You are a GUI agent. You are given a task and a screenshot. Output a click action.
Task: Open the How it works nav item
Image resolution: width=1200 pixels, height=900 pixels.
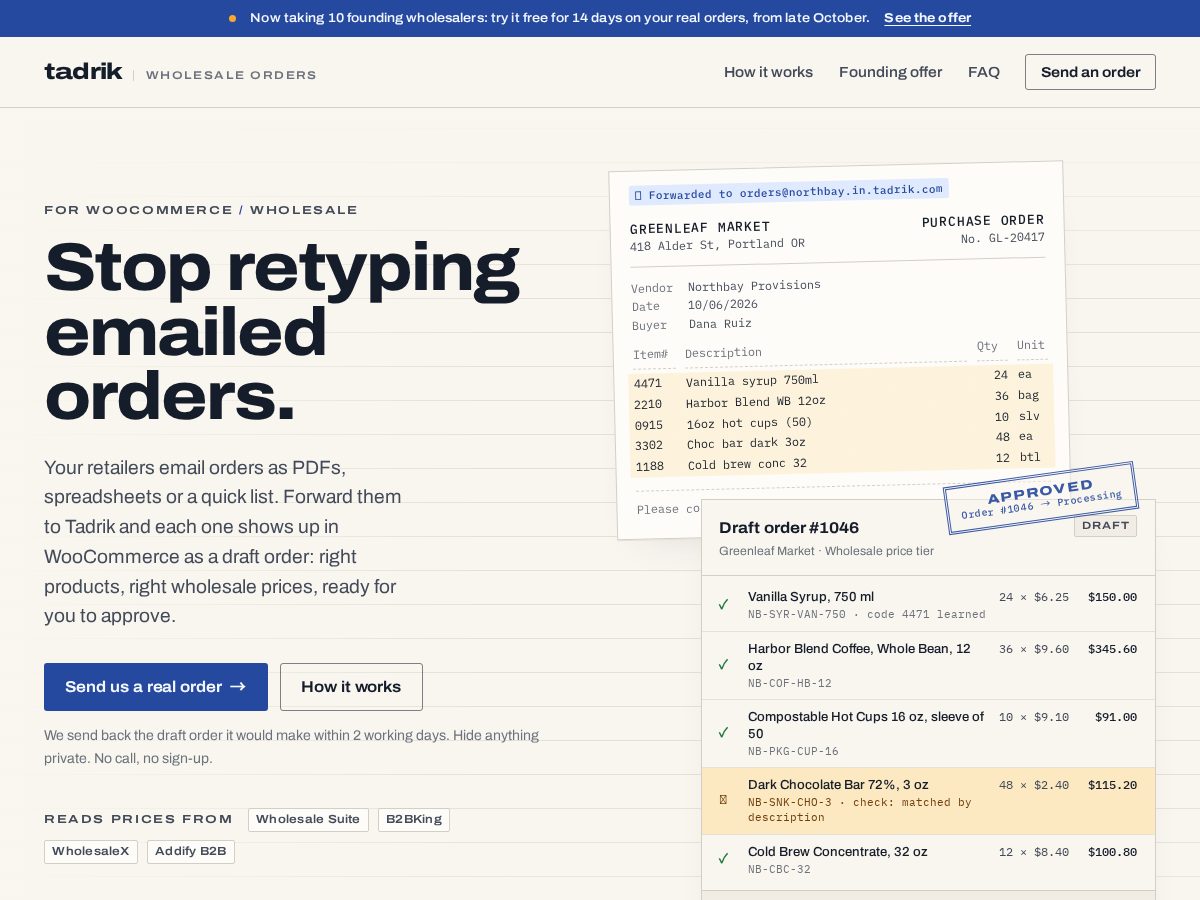pyautogui.click(x=768, y=72)
